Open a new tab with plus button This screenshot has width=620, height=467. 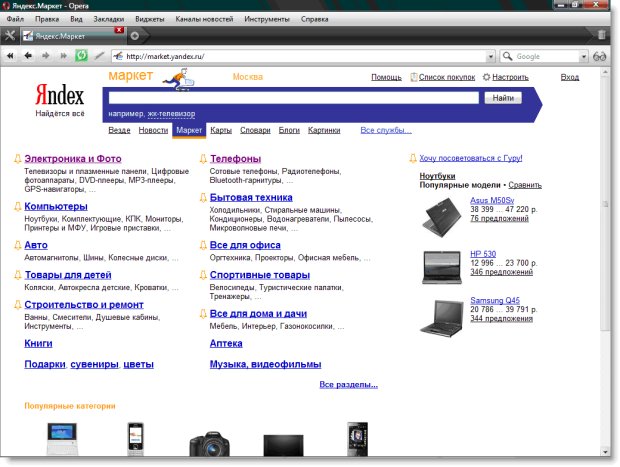pyautogui.click(x=135, y=36)
